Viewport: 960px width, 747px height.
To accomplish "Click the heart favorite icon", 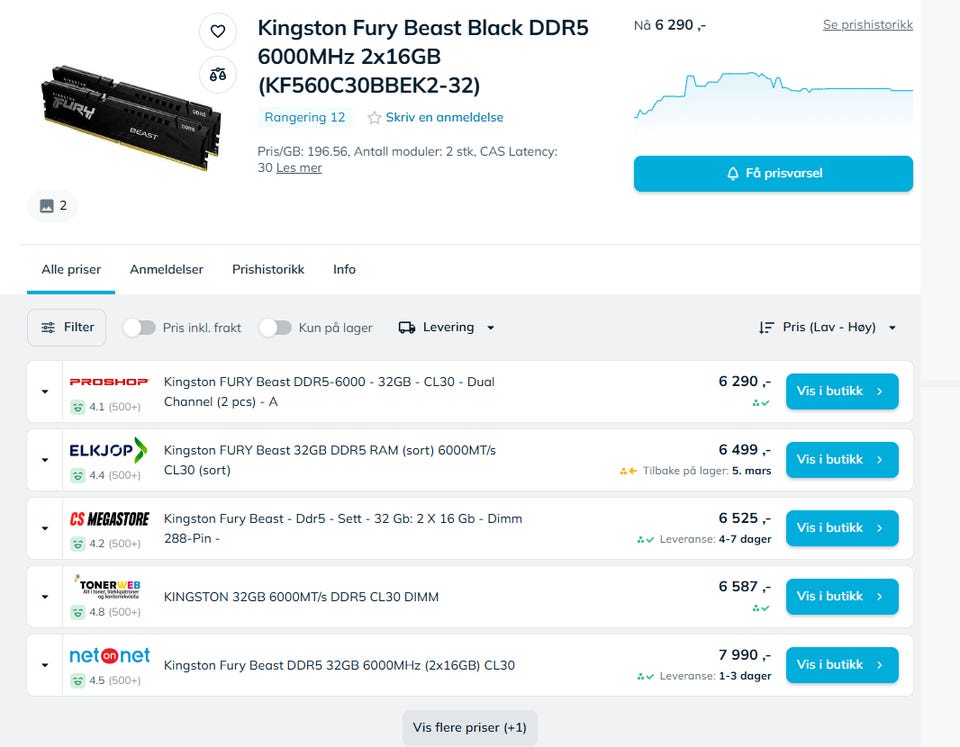I will click(218, 32).
